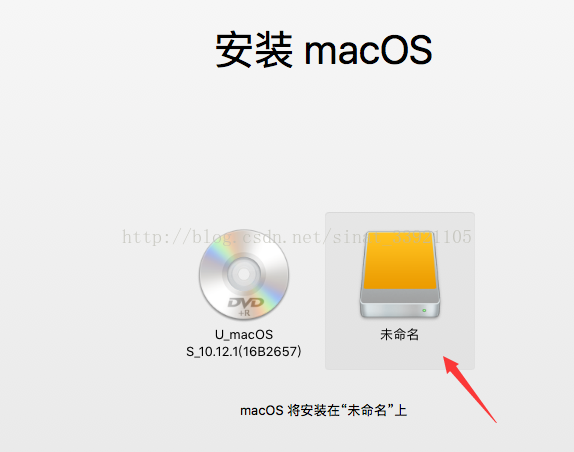Click the word macOS in the title
This screenshot has height=452, width=574.
click(x=368, y=50)
